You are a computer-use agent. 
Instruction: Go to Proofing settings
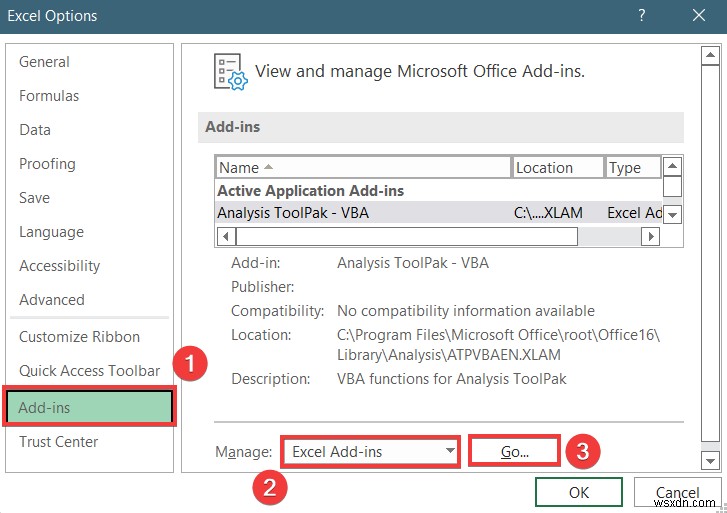[47, 164]
